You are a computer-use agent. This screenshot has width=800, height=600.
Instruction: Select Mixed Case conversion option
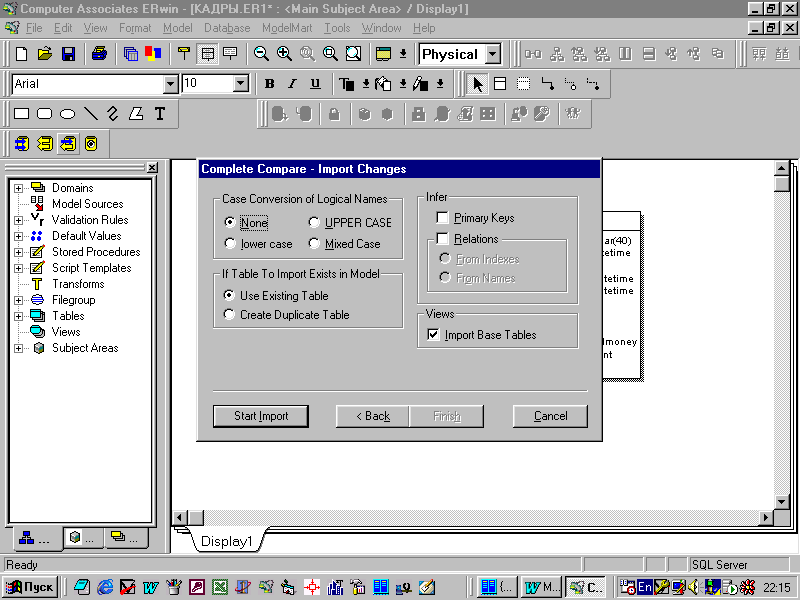pos(344,244)
